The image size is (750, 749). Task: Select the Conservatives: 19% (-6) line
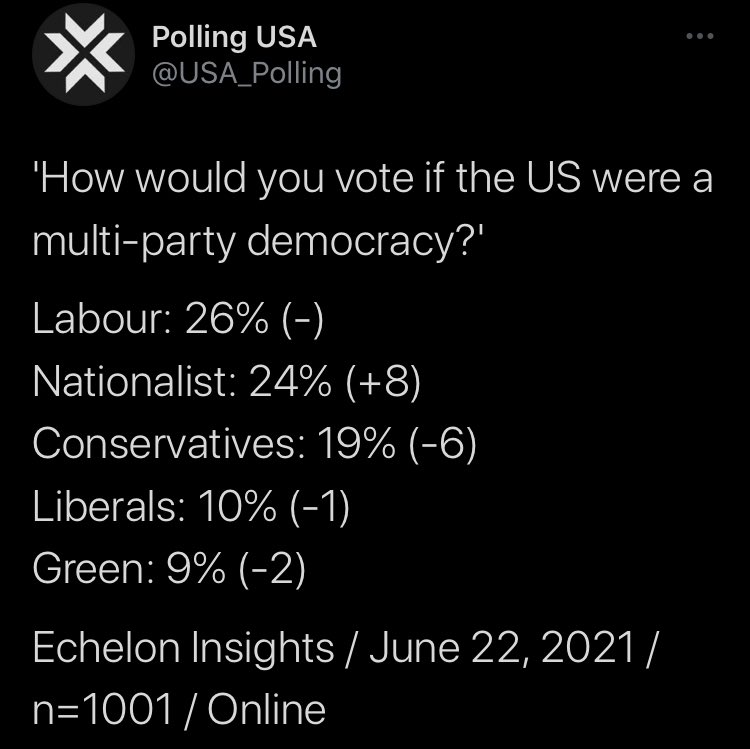click(x=255, y=444)
